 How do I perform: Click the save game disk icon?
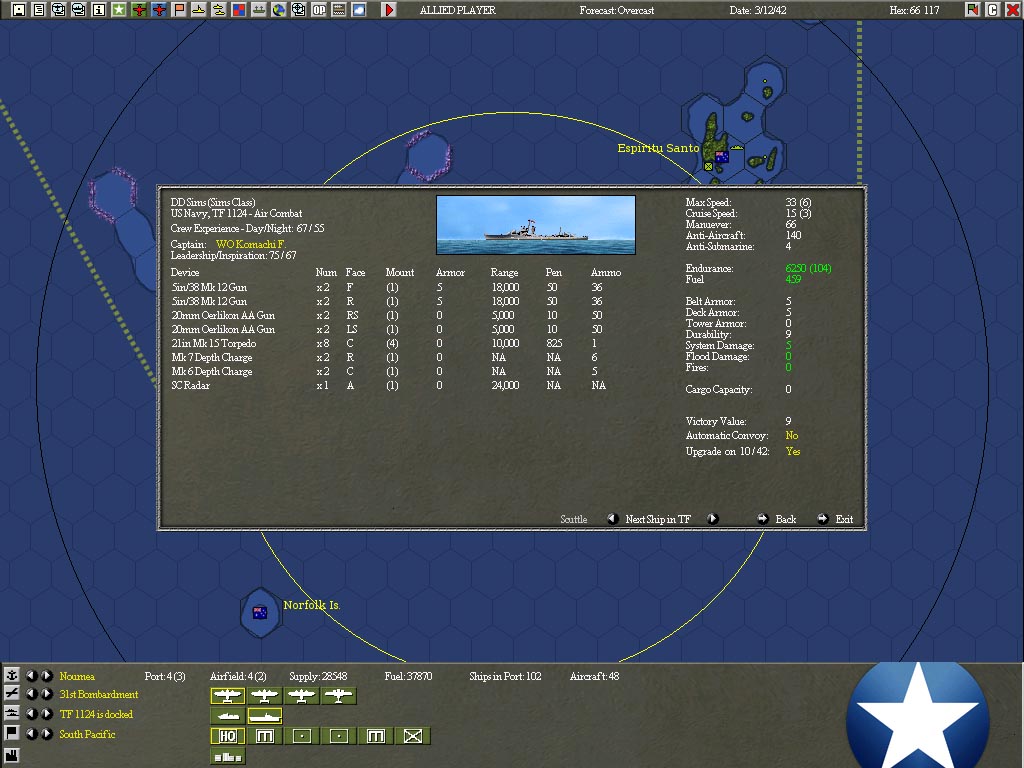pyautogui.click(x=18, y=10)
